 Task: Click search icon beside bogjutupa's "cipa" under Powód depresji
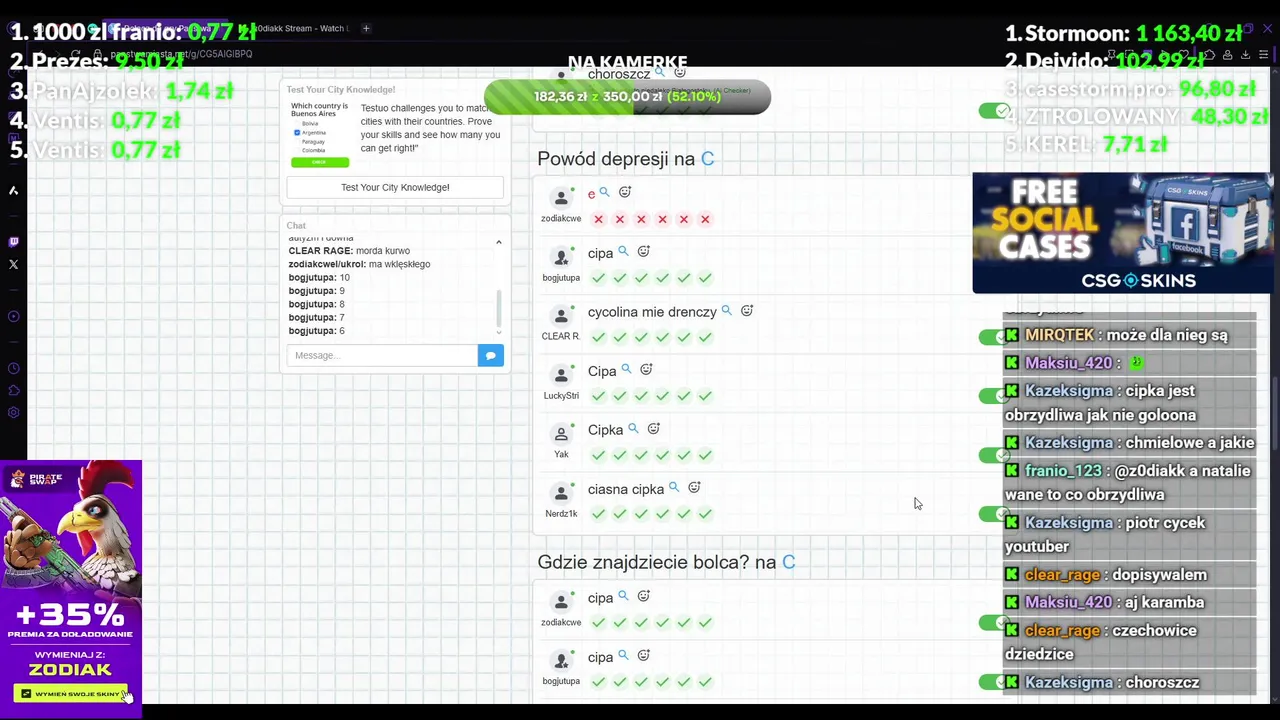[x=623, y=252]
